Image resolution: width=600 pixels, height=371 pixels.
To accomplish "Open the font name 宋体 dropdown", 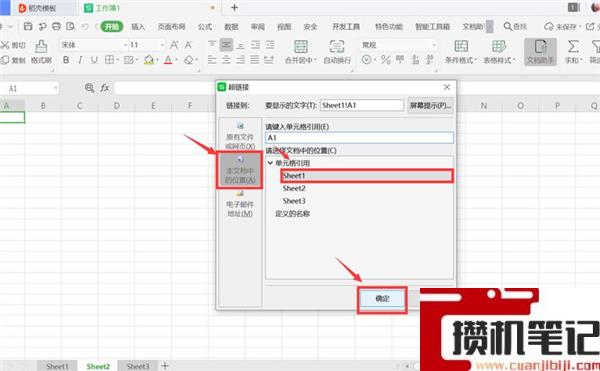I will click(x=125, y=45).
